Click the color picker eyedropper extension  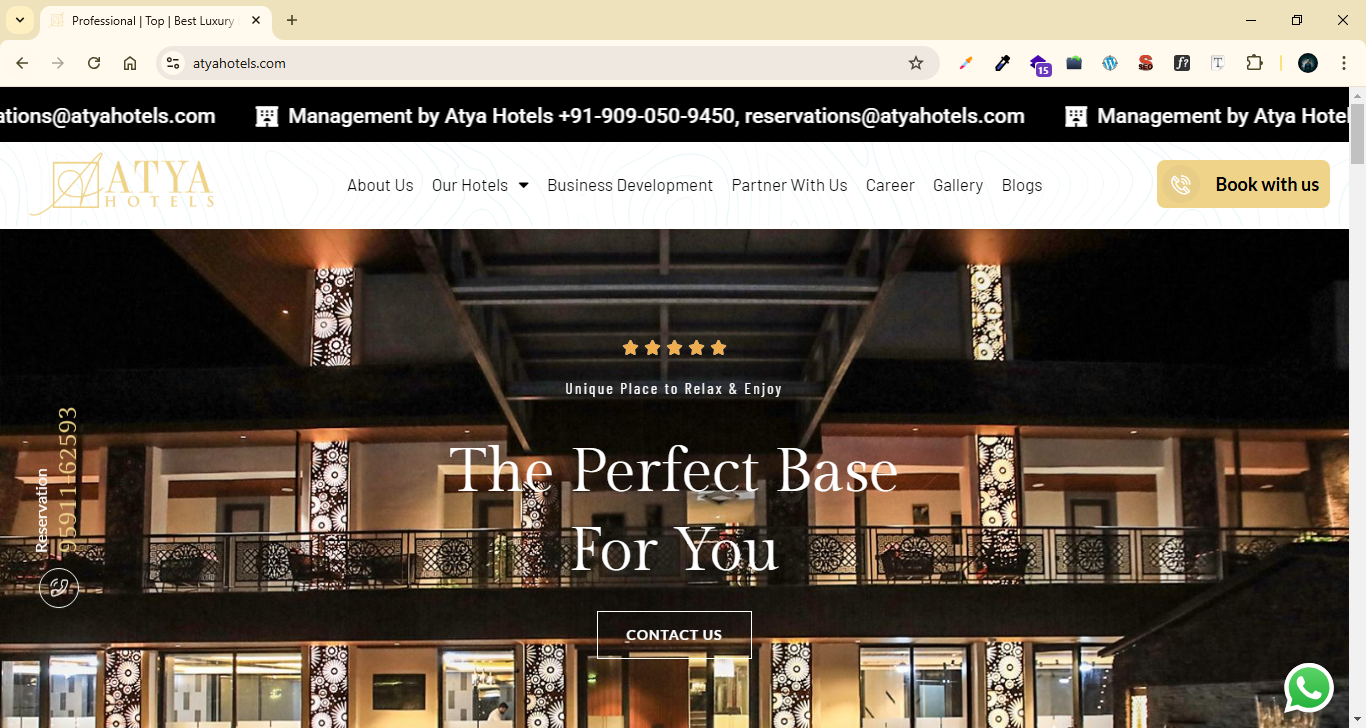pos(1002,63)
